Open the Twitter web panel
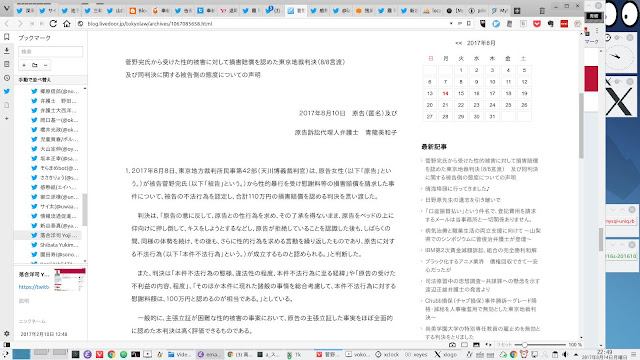The image size is (640, 360). coord(7,91)
